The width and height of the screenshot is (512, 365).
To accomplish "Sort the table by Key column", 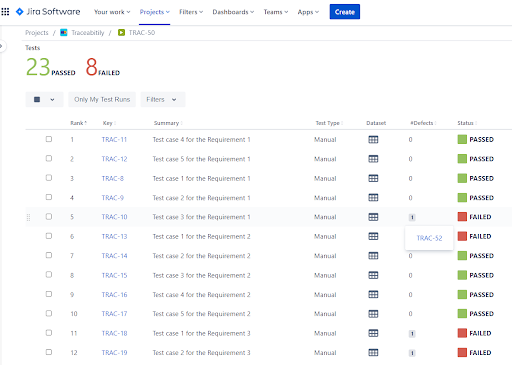I will pyautogui.click(x=109, y=123).
